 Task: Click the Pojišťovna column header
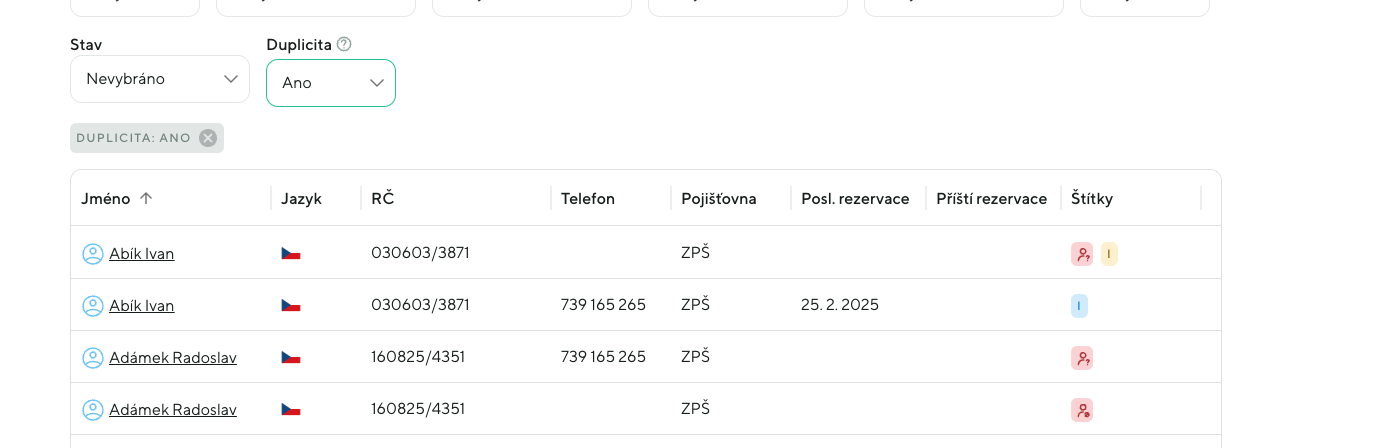[x=719, y=199]
